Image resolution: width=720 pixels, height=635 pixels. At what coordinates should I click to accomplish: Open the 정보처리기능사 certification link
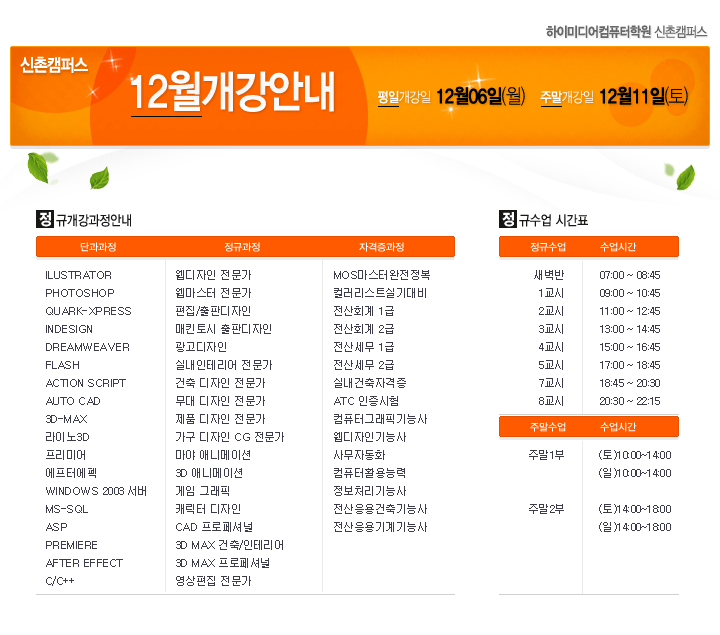(x=369, y=491)
